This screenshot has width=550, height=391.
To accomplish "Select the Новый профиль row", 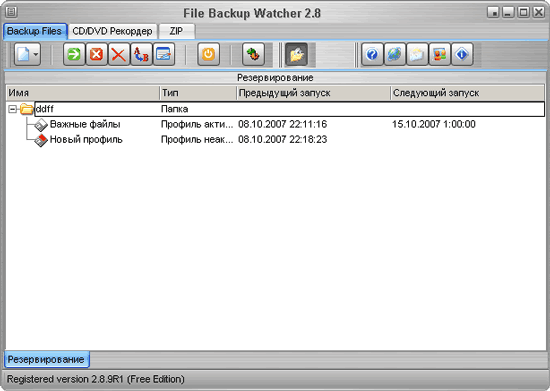I will click(86, 140).
